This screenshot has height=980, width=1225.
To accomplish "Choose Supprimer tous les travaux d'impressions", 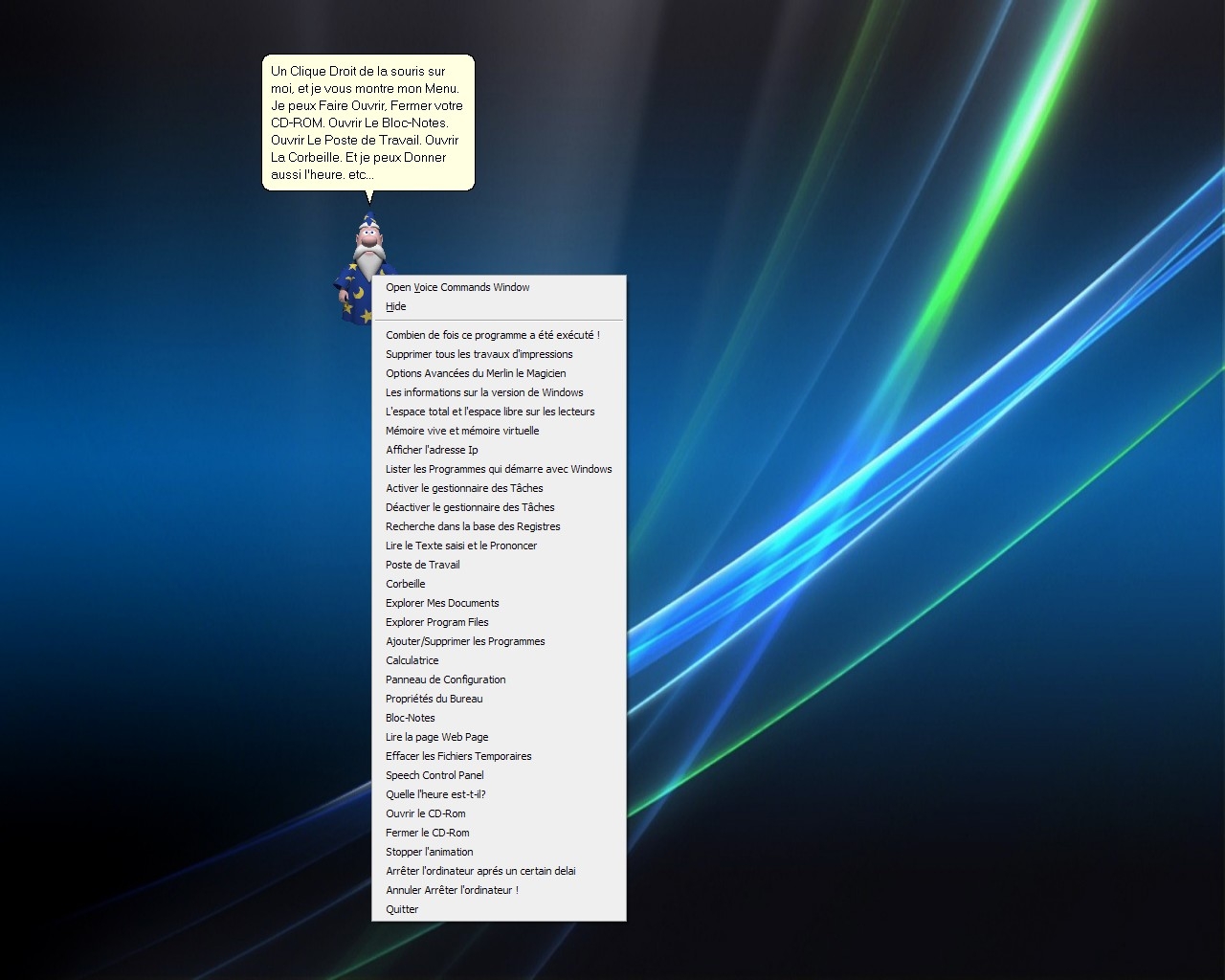I will 499,354.
